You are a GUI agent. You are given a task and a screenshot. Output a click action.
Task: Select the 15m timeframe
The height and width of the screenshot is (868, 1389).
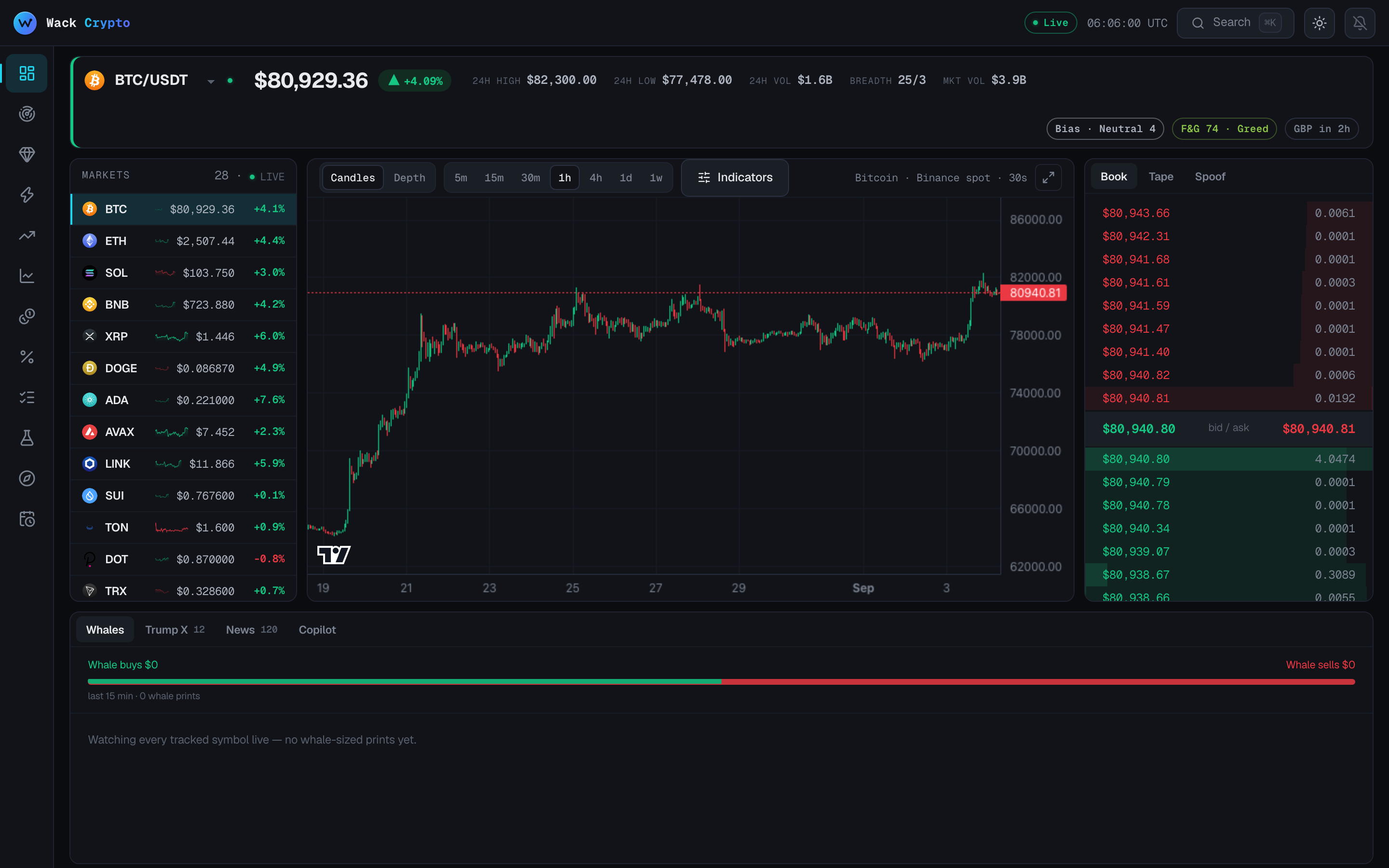pos(494,177)
